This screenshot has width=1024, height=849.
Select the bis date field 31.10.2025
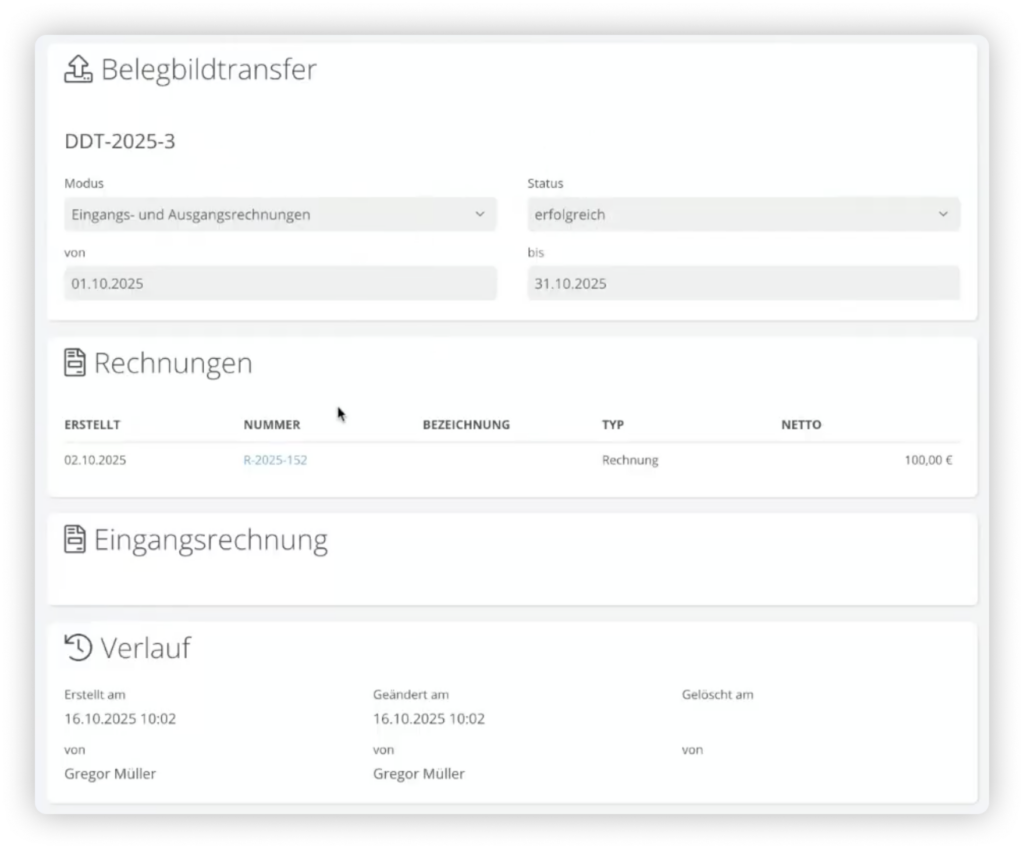click(743, 284)
